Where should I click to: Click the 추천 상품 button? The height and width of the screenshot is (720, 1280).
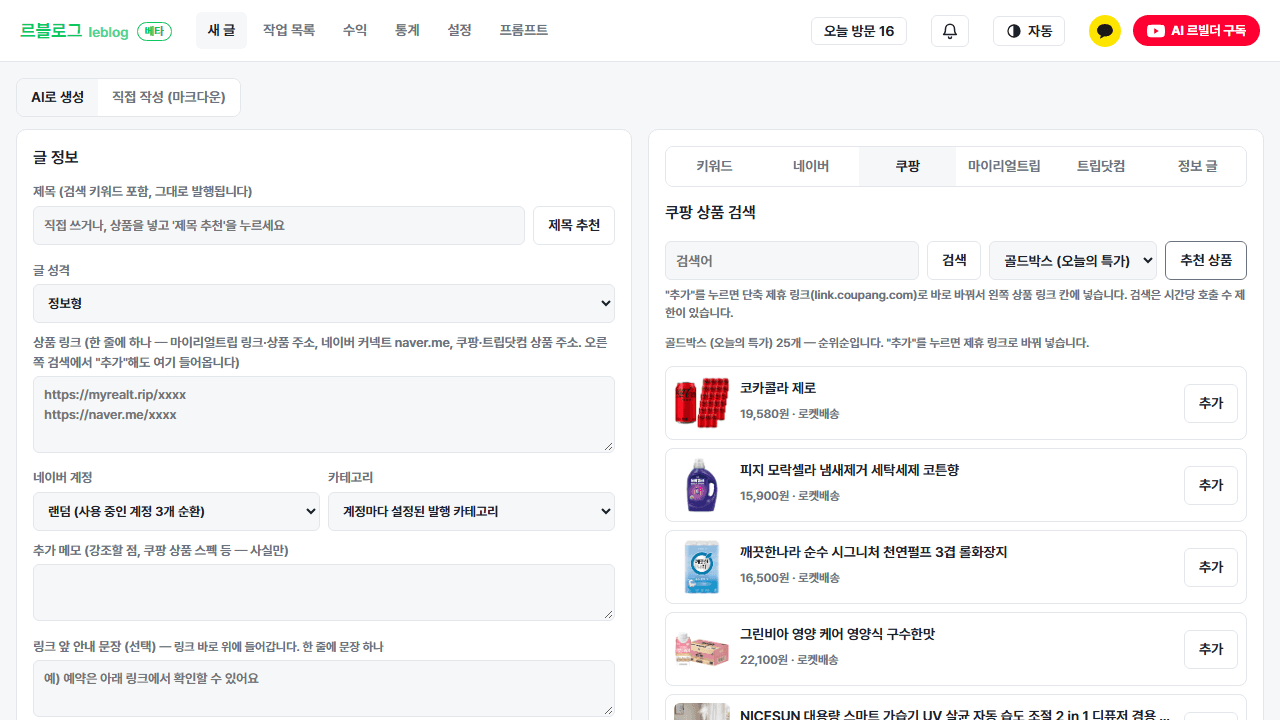[x=1206, y=260]
